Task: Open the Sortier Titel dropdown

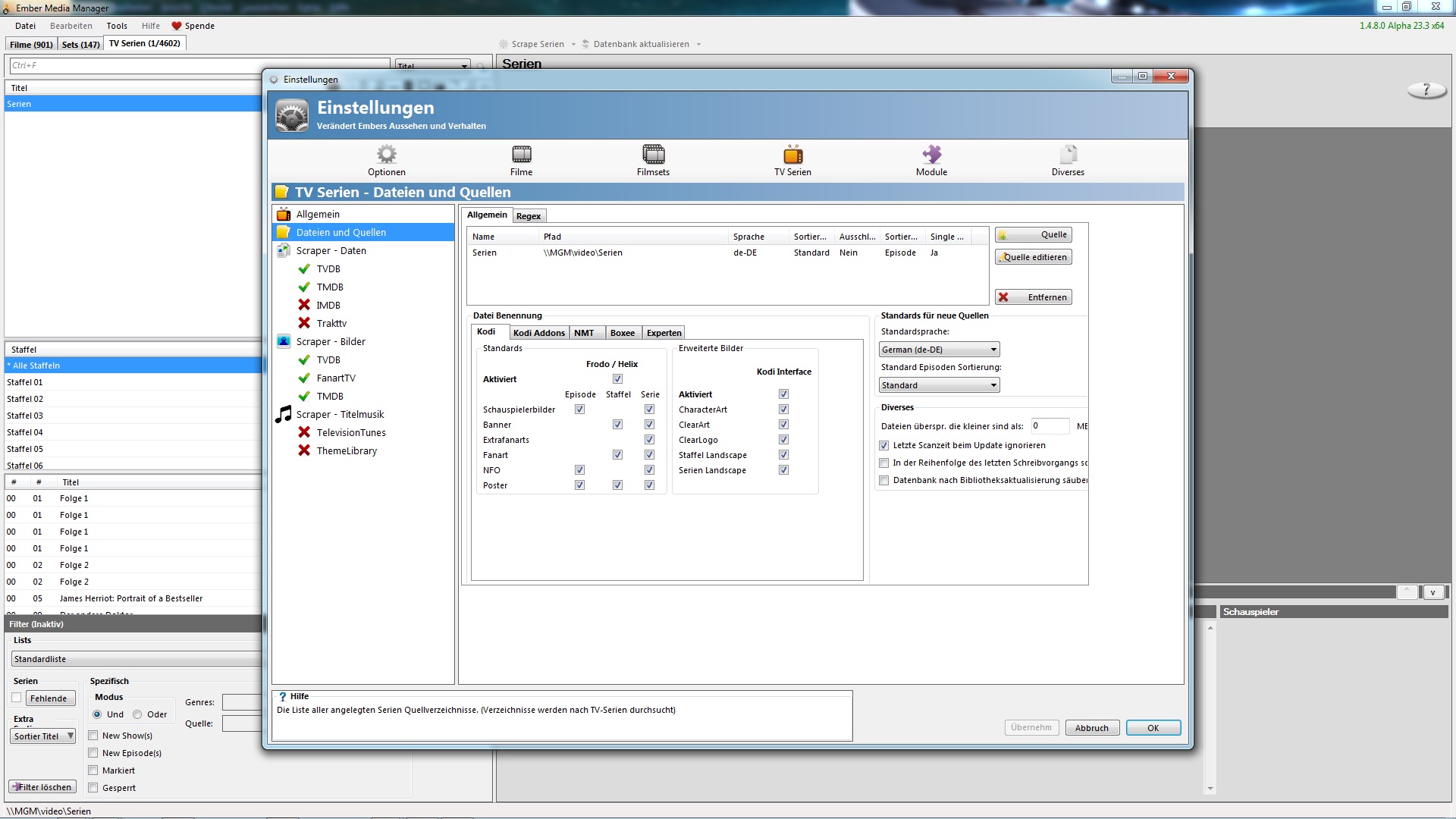Action: pyautogui.click(x=43, y=736)
